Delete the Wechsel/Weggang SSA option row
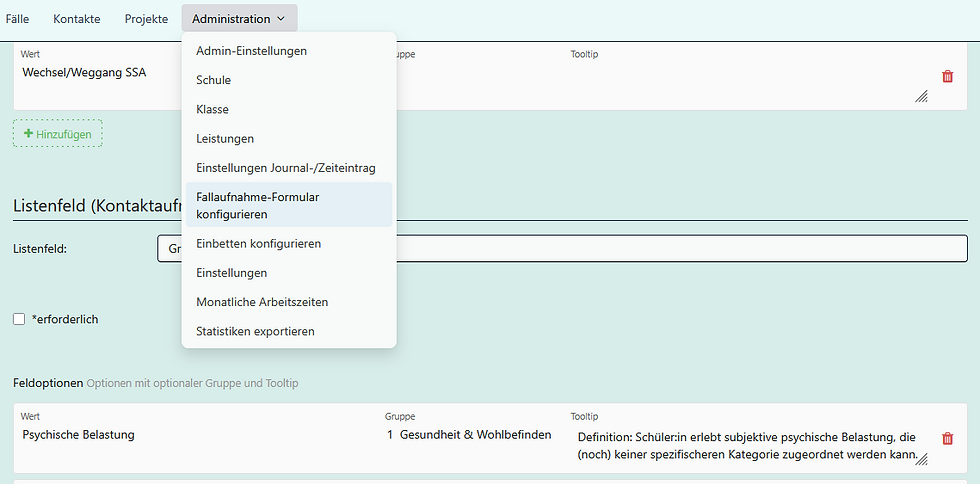This screenshot has width=980, height=484. (948, 76)
